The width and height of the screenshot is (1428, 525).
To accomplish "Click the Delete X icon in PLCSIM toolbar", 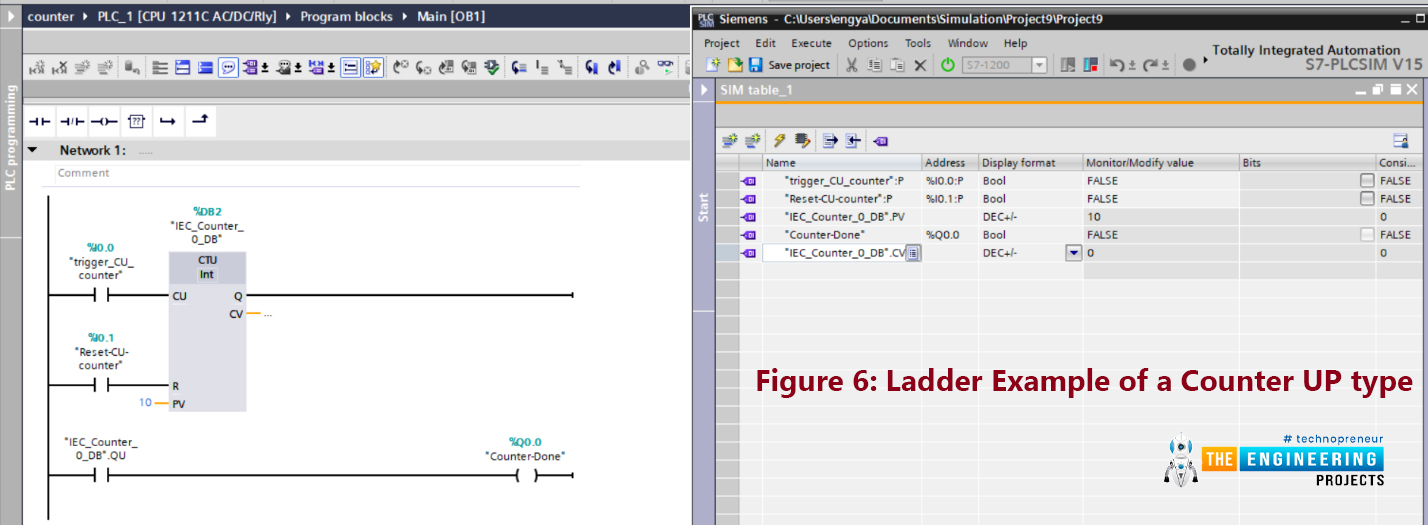I will pyautogui.click(x=920, y=65).
